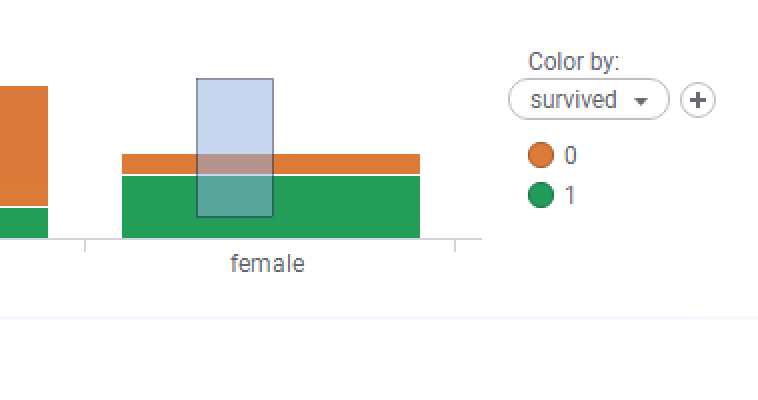The height and width of the screenshot is (400, 758).
Task: Click empty legend space below the 1 entry
Action: click(600, 250)
